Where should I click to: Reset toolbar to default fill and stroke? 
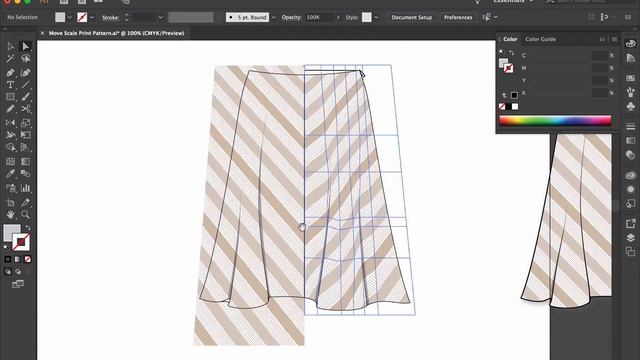6,247
